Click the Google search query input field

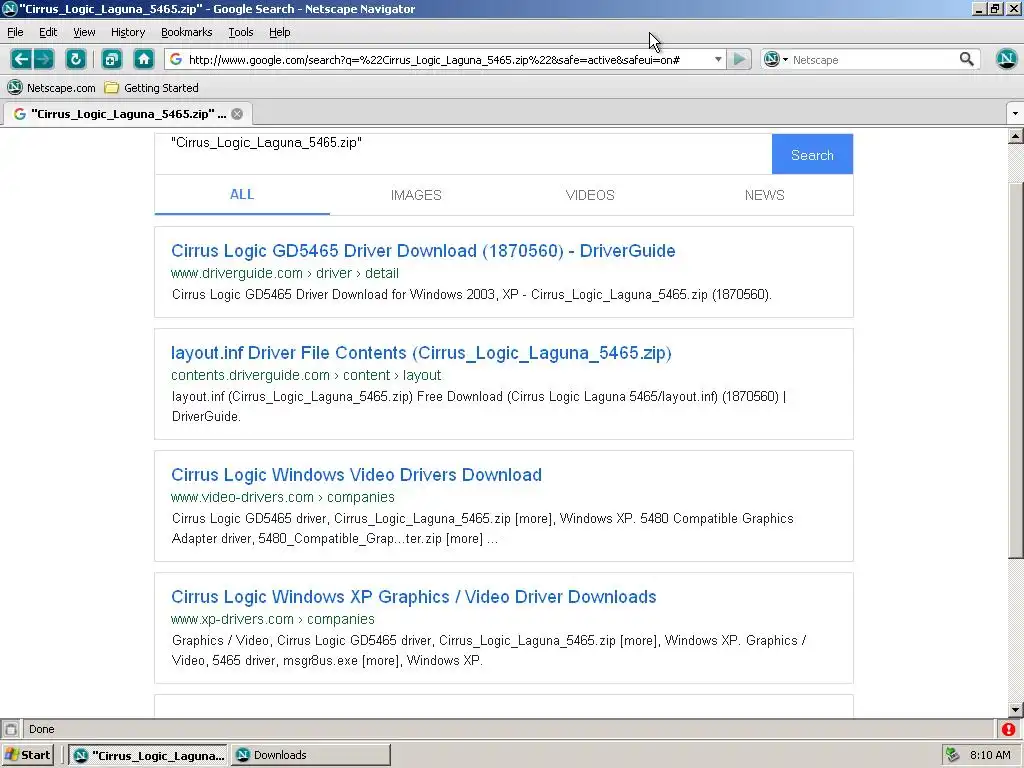(x=463, y=154)
